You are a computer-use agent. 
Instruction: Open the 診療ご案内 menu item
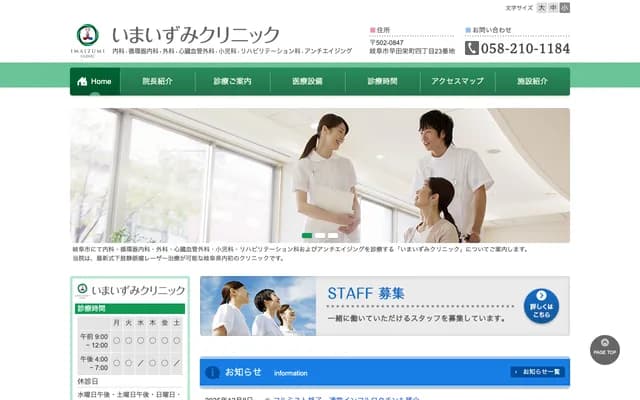tap(233, 81)
